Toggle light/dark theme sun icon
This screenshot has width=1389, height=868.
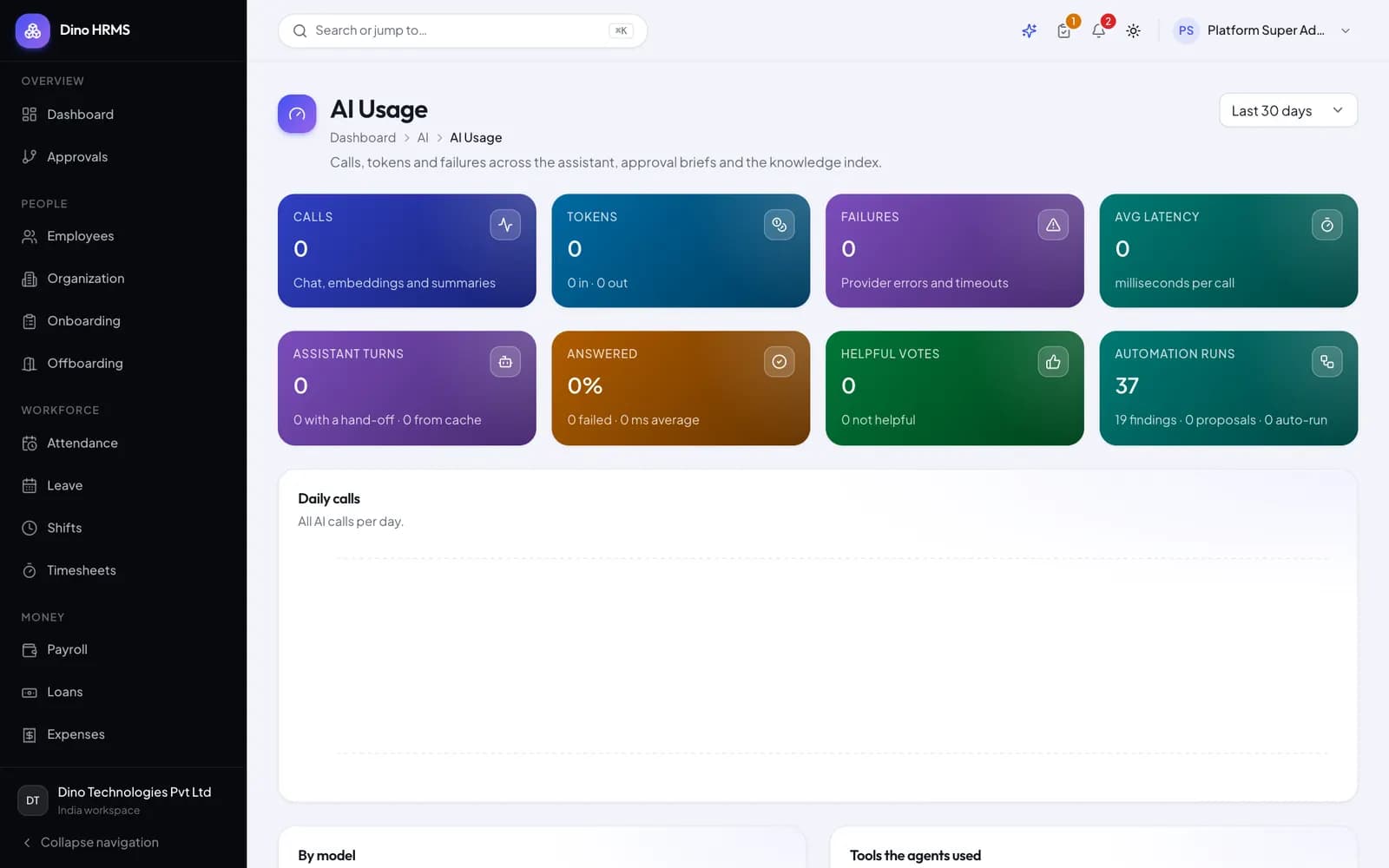pos(1133,30)
